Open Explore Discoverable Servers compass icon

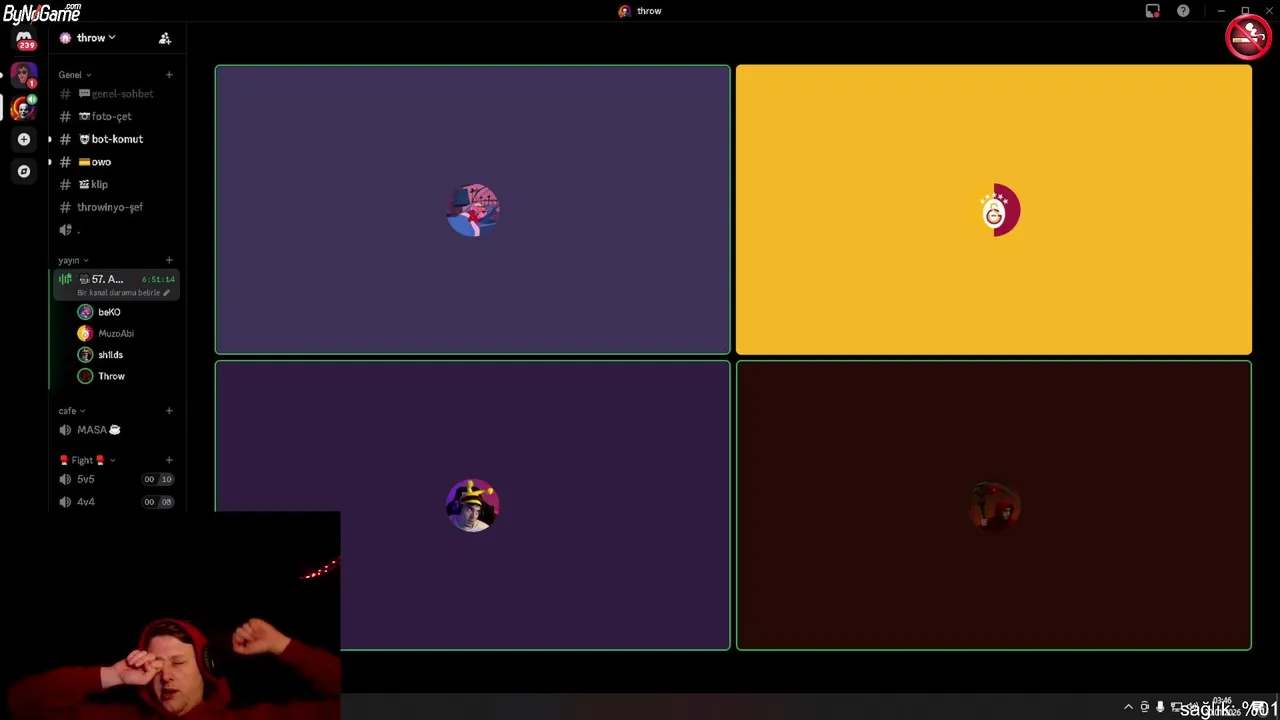click(x=24, y=171)
